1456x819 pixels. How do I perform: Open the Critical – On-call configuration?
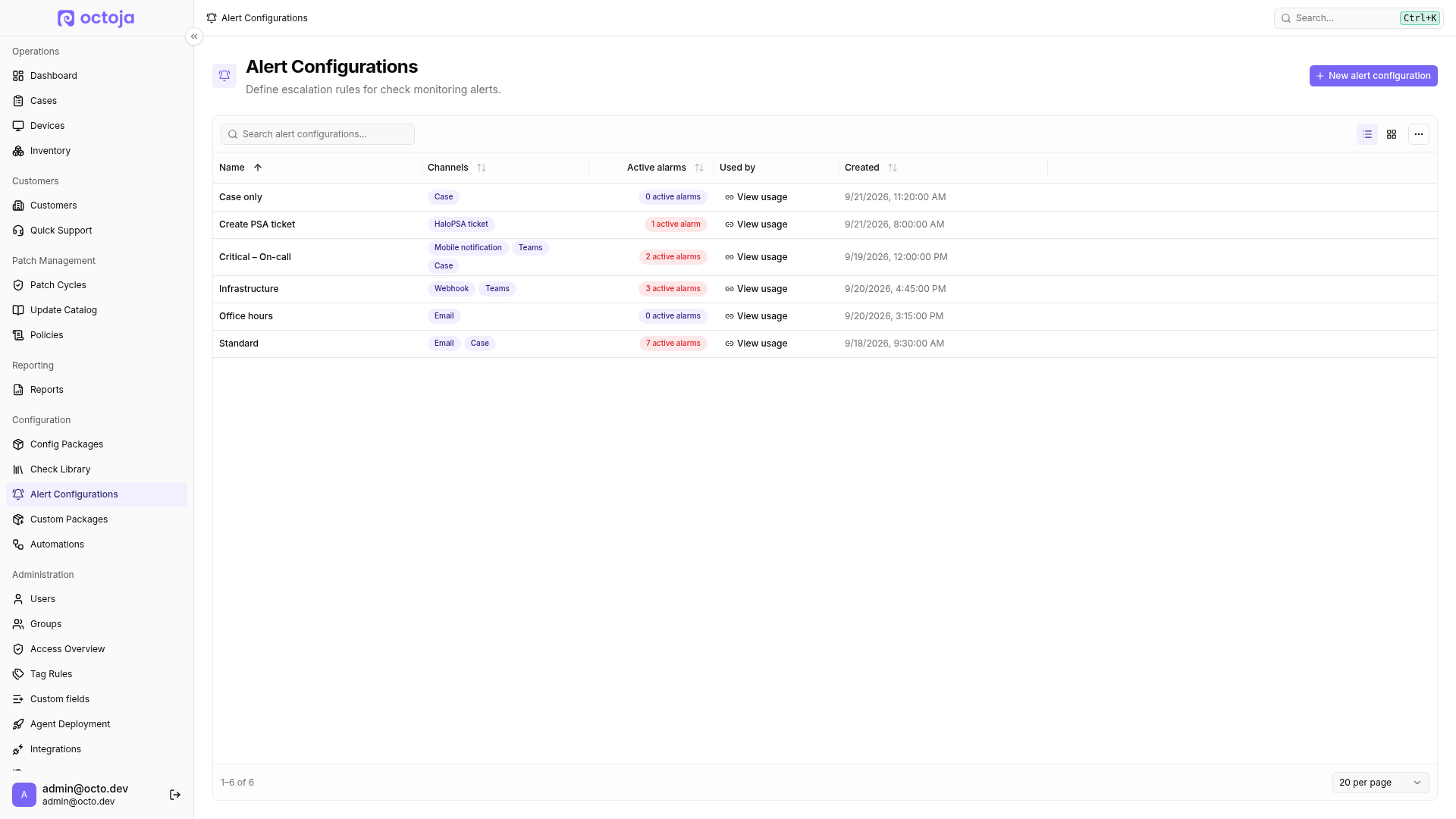click(255, 257)
